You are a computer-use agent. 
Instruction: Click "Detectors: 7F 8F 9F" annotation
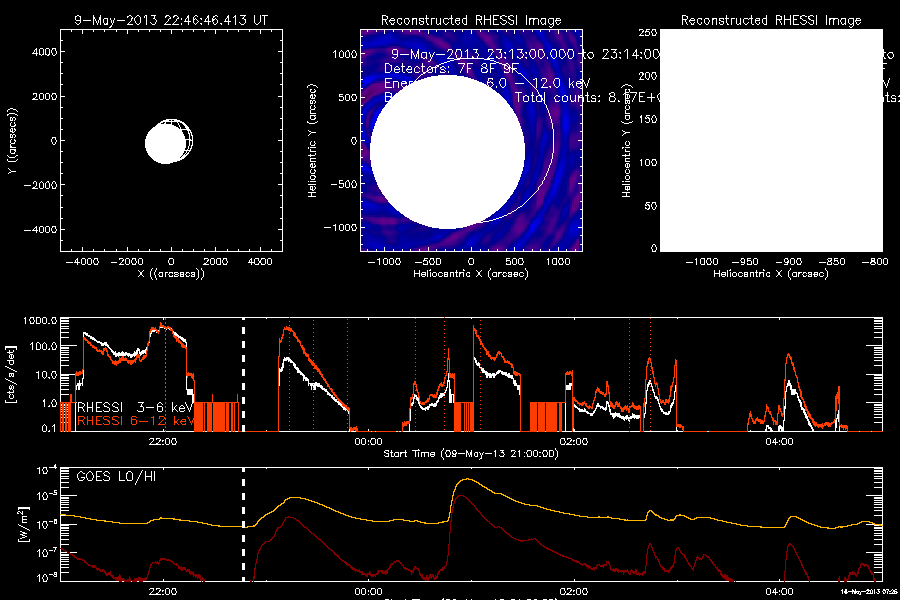click(451, 68)
